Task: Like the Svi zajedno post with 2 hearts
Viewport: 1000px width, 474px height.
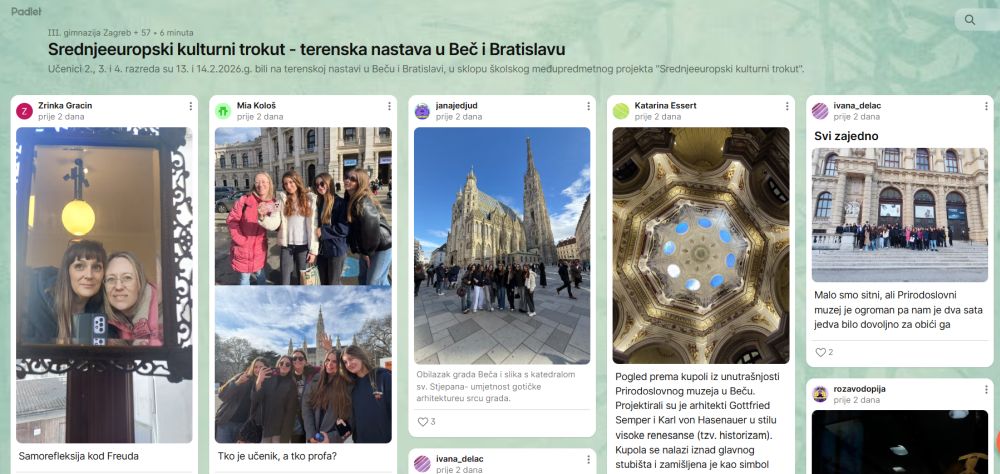Action: pos(820,352)
